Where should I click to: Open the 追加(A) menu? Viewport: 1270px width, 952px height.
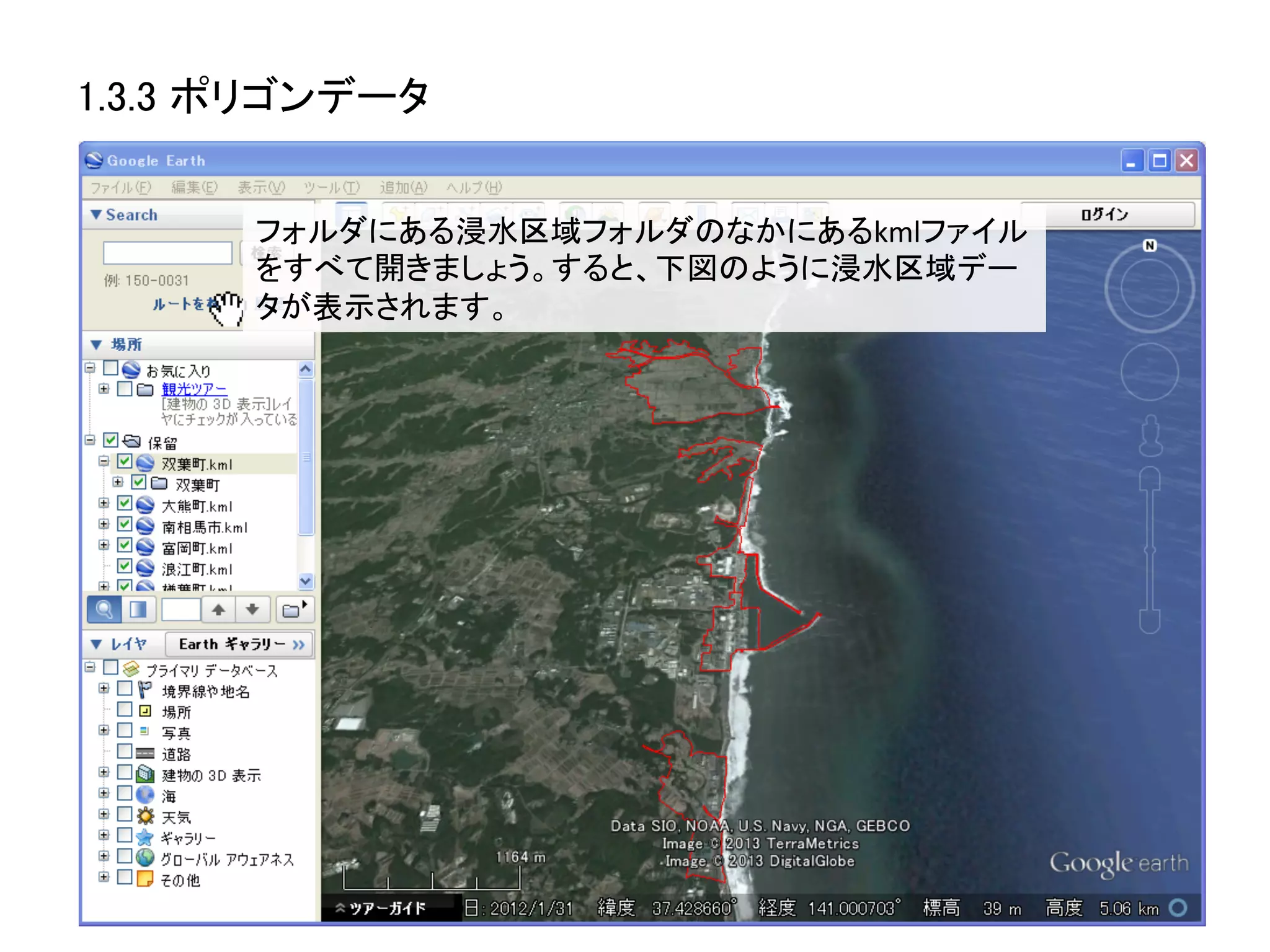pyautogui.click(x=404, y=187)
